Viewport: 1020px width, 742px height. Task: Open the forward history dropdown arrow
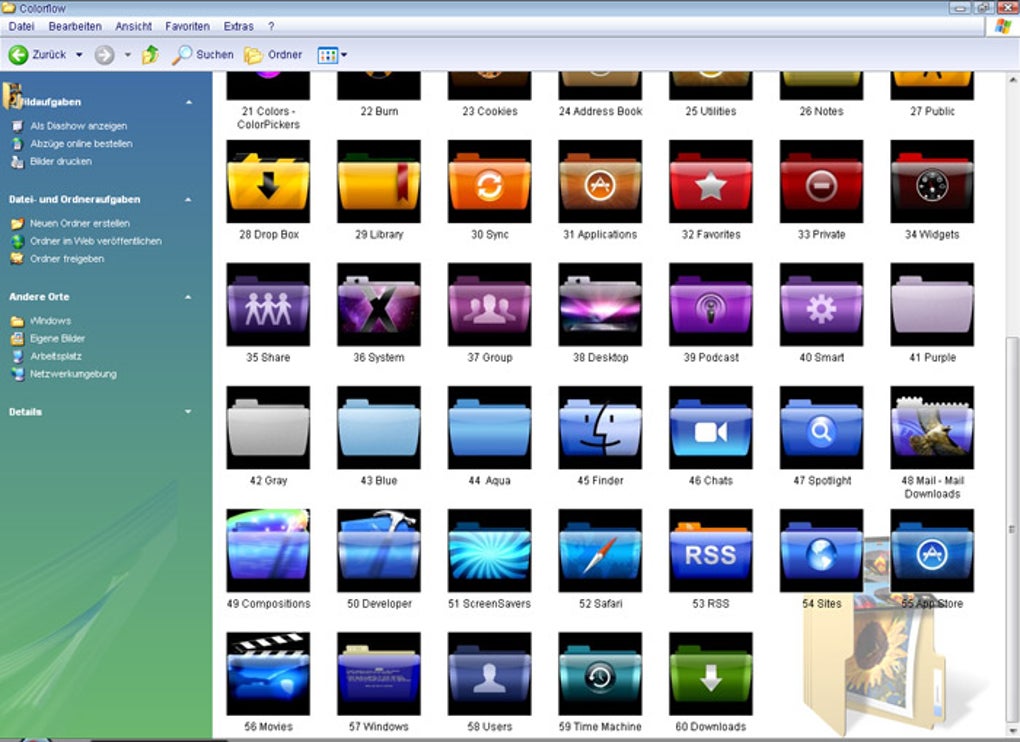tap(128, 55)
